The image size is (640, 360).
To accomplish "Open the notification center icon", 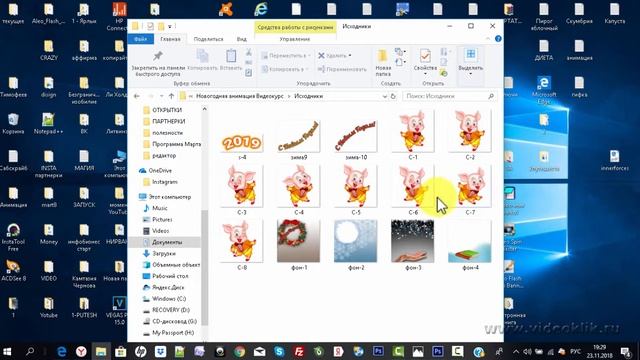I will pyautogui.click(x=625, y=351).
